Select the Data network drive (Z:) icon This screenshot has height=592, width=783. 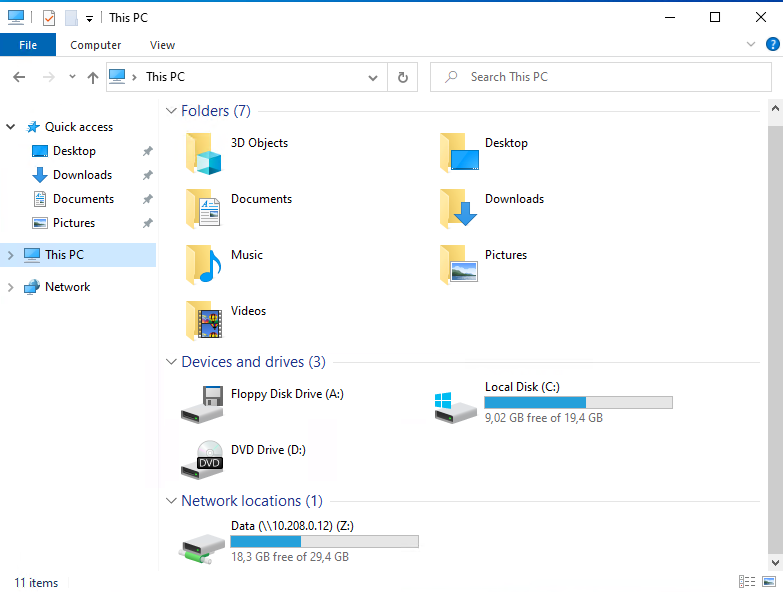(x=202, y=549)
